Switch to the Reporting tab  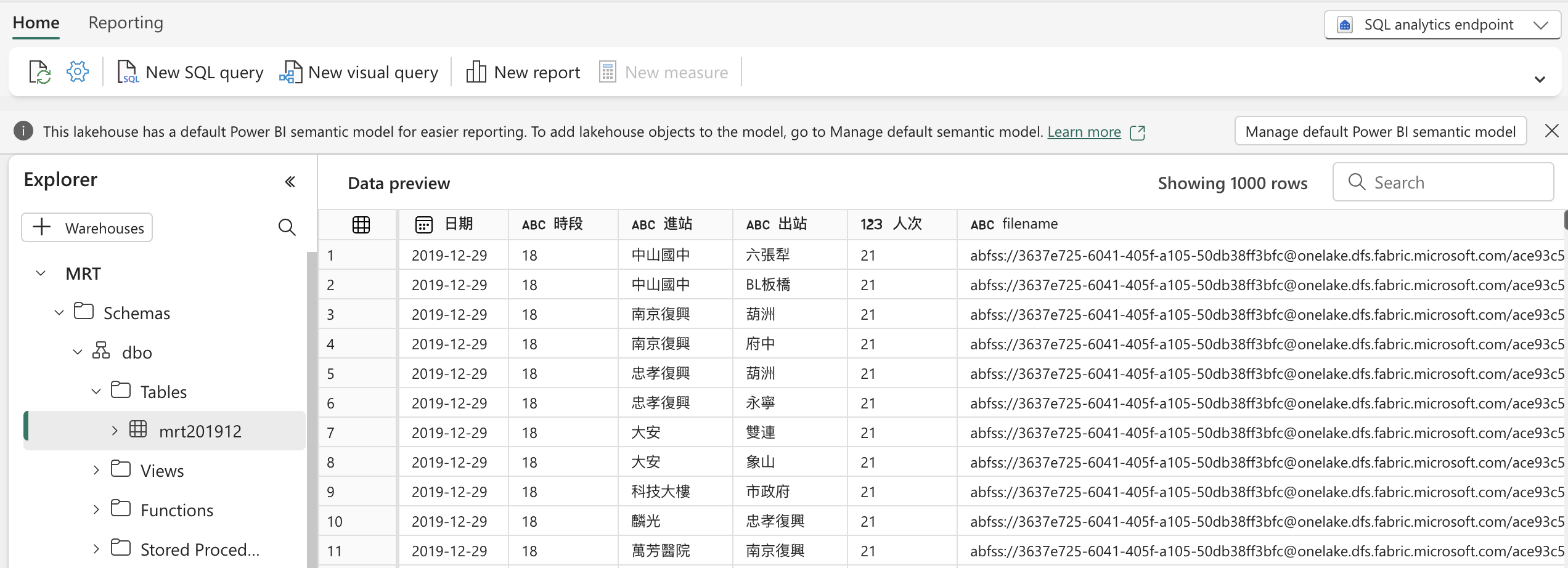[x=126, y=23]
